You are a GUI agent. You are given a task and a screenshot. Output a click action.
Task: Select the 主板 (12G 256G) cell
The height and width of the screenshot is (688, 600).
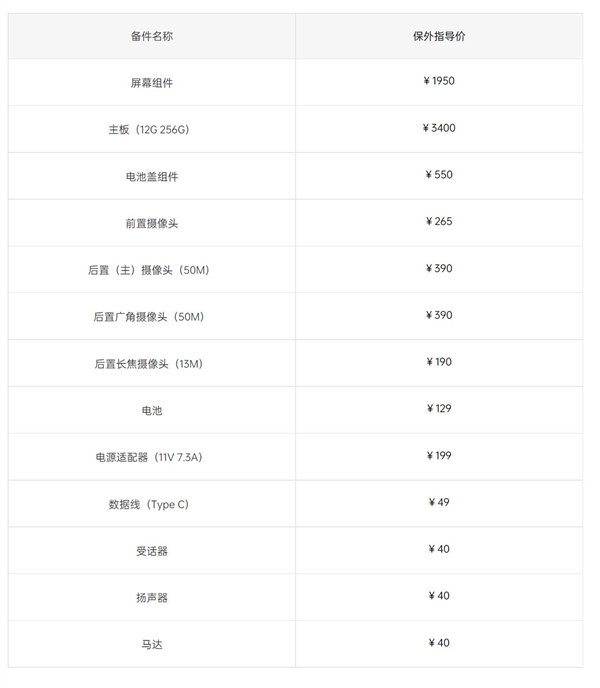(152, 130)
